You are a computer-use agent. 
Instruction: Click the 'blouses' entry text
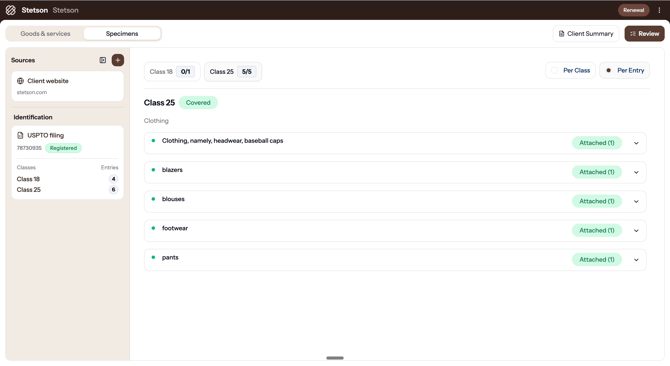173,199
